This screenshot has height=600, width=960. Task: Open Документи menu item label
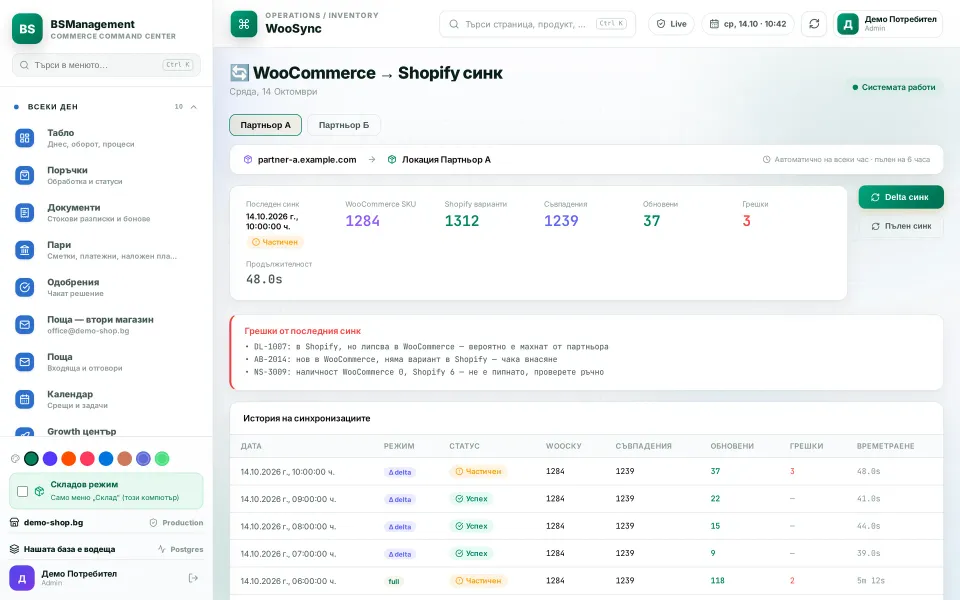[73, 208]
